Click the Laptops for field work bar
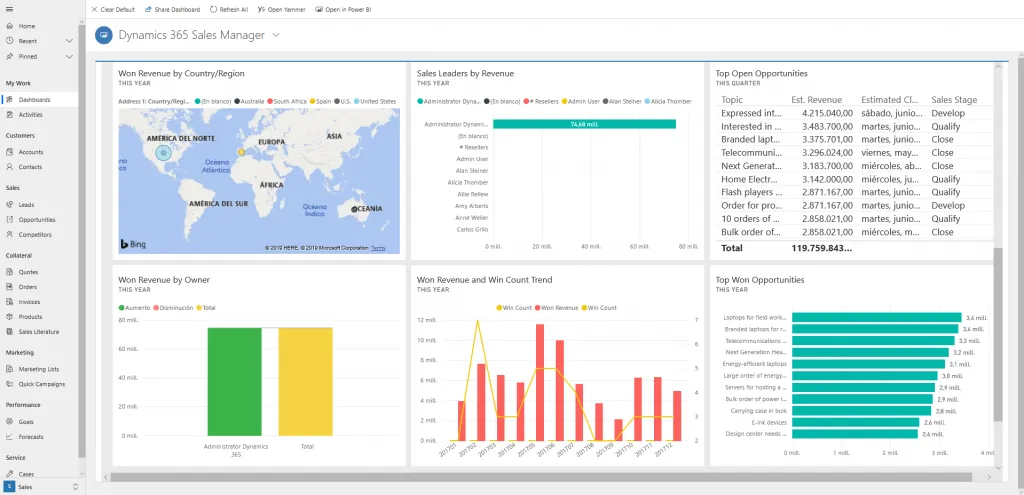The image size is (1024, 495). click(876, 317)
